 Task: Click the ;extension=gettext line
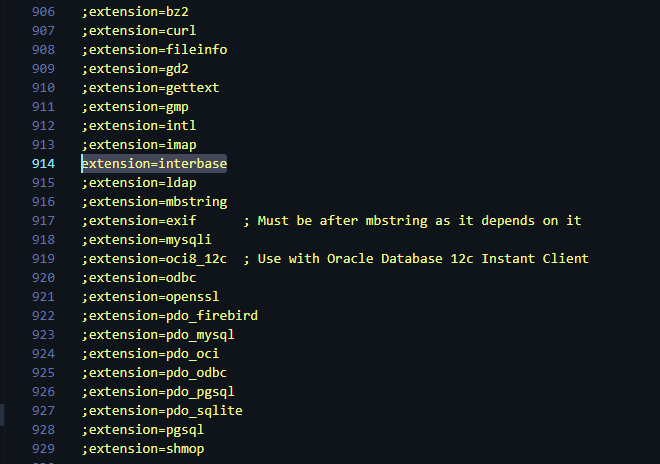[150, 87]
